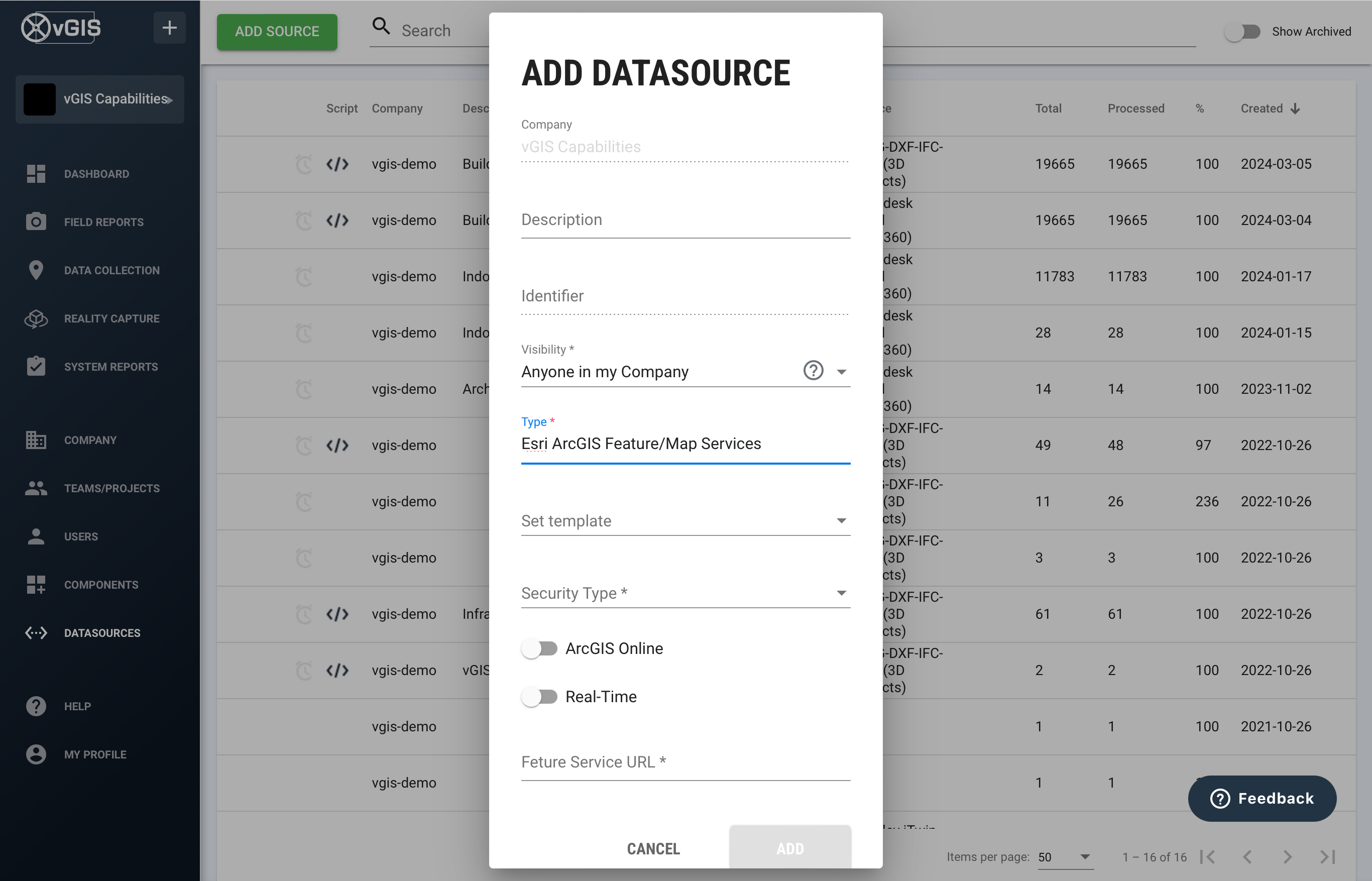Click the 2021-10-26 created date cell

1276,726
